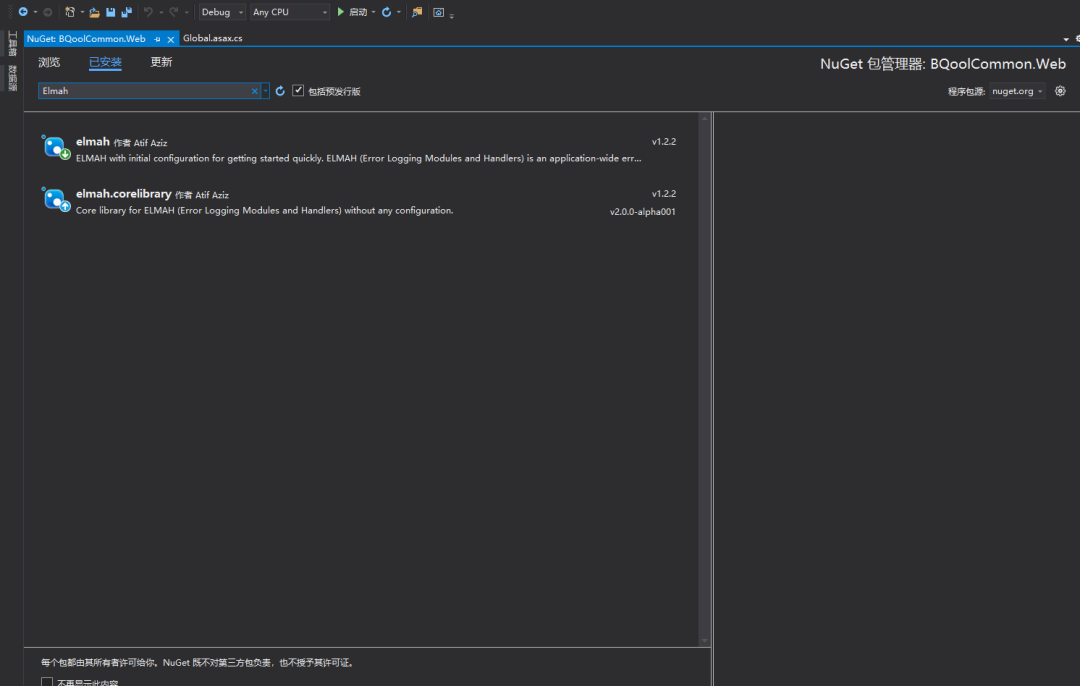This screenshot has width=1080, height=686.
Task: Open the 浏览 (Browse) tab
Action: (x=49, y=63)
